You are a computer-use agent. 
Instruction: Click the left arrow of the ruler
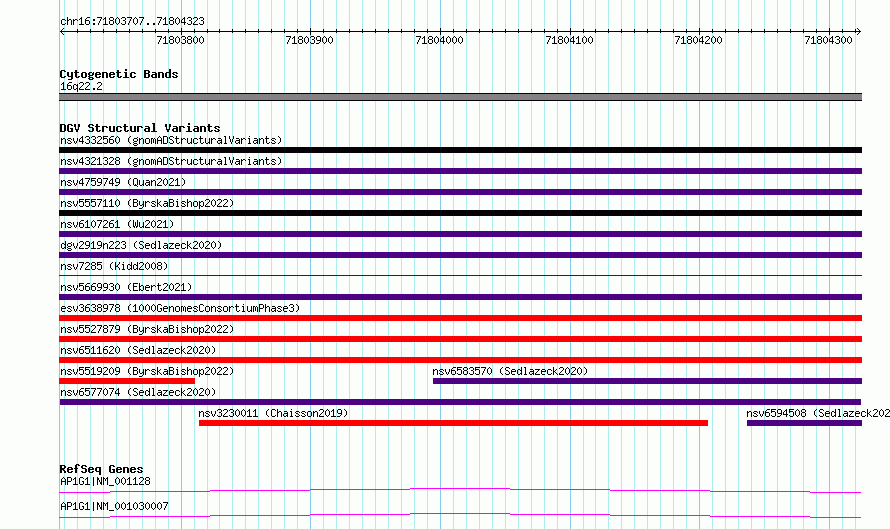(62, 32)
